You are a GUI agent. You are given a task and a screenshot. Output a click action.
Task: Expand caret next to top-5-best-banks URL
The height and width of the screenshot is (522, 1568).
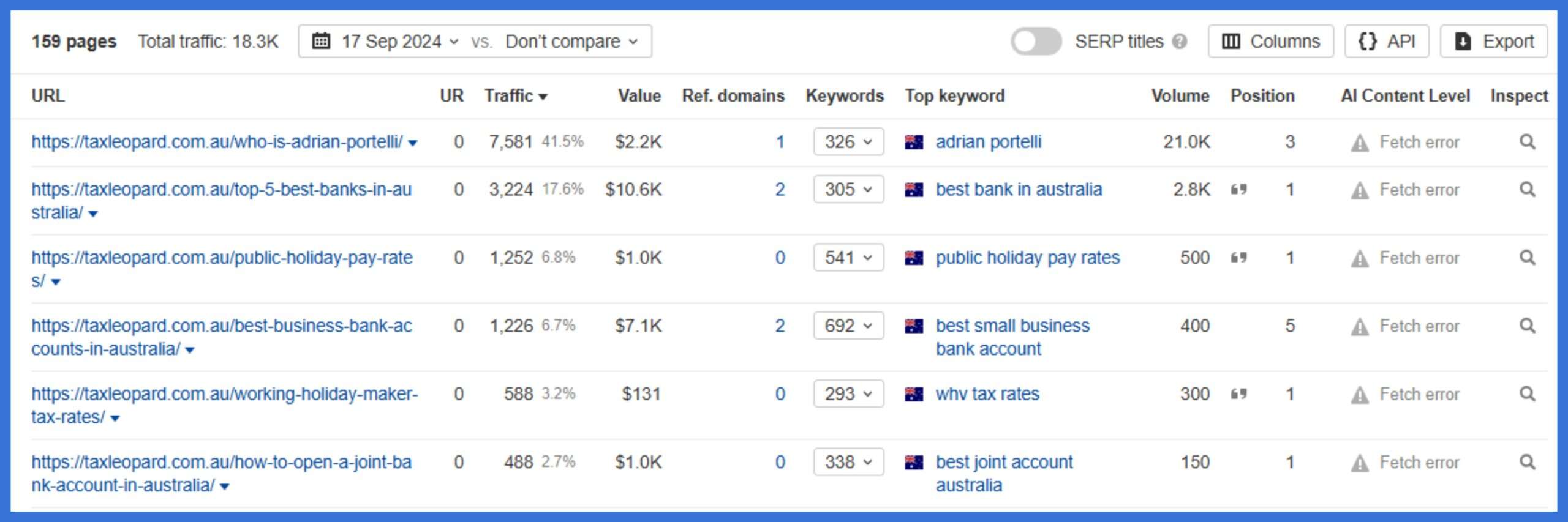[93, 214]
